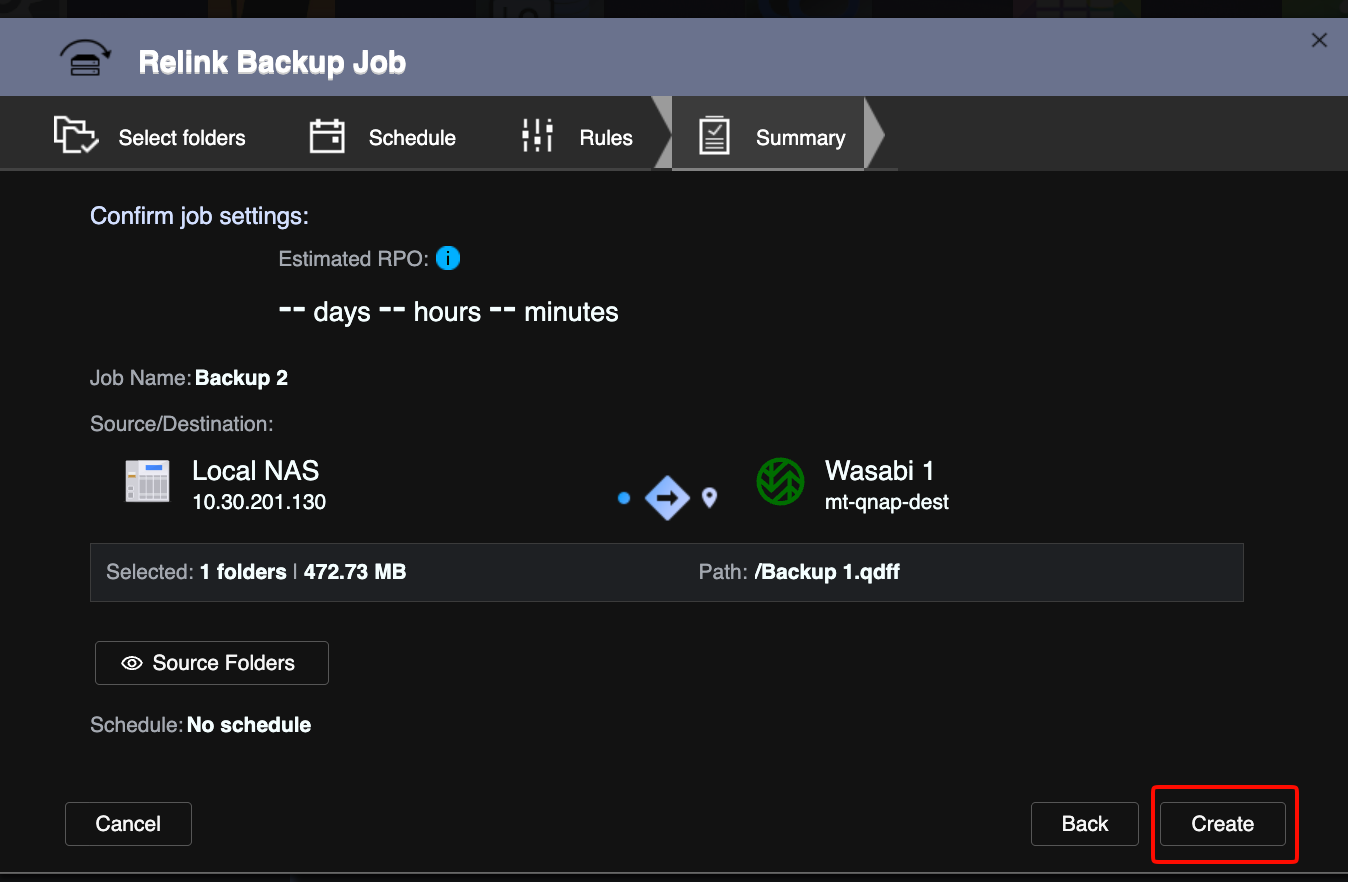The height and width of the screenshot is (882, 1348).
Task: Click the eye icon on Source Folders
Action: pyautogui.click(x=131, y=663)
